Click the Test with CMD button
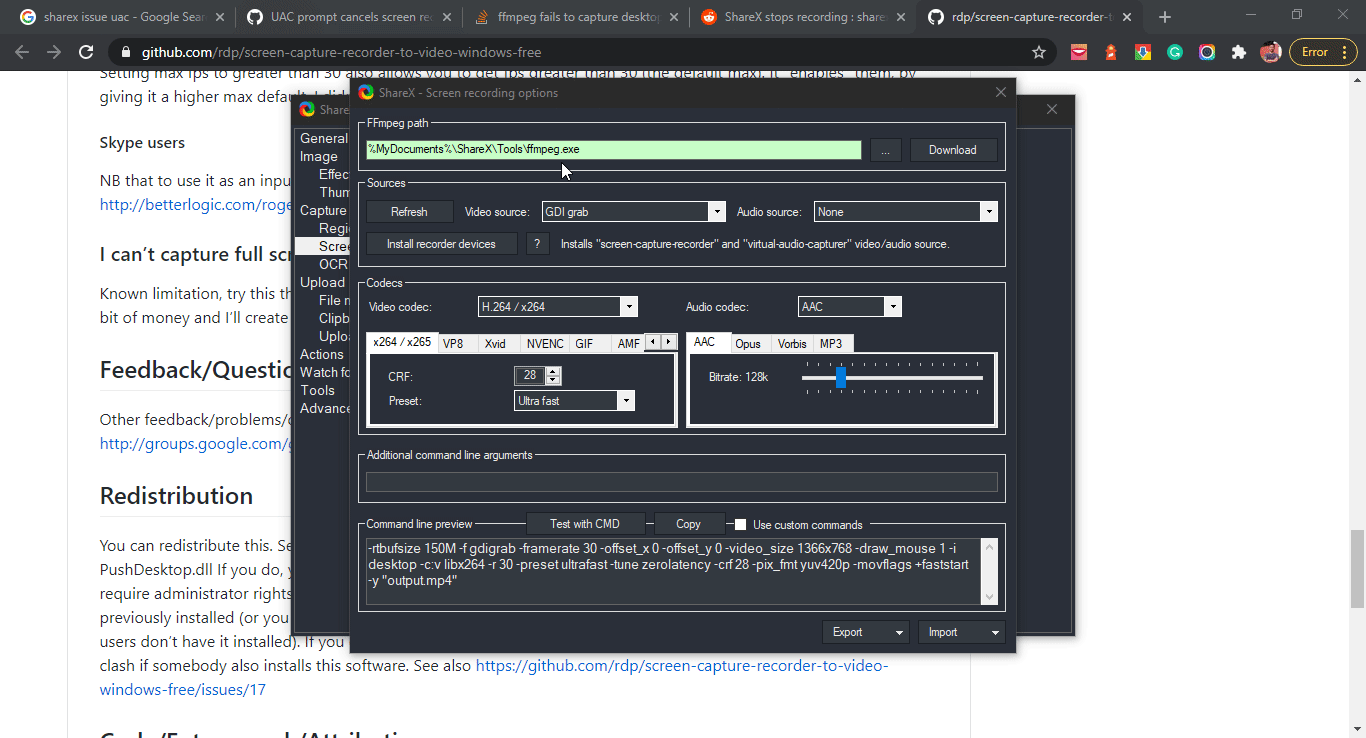The width and height of the screenshot is (1366, 738). (x=585, y=522)
